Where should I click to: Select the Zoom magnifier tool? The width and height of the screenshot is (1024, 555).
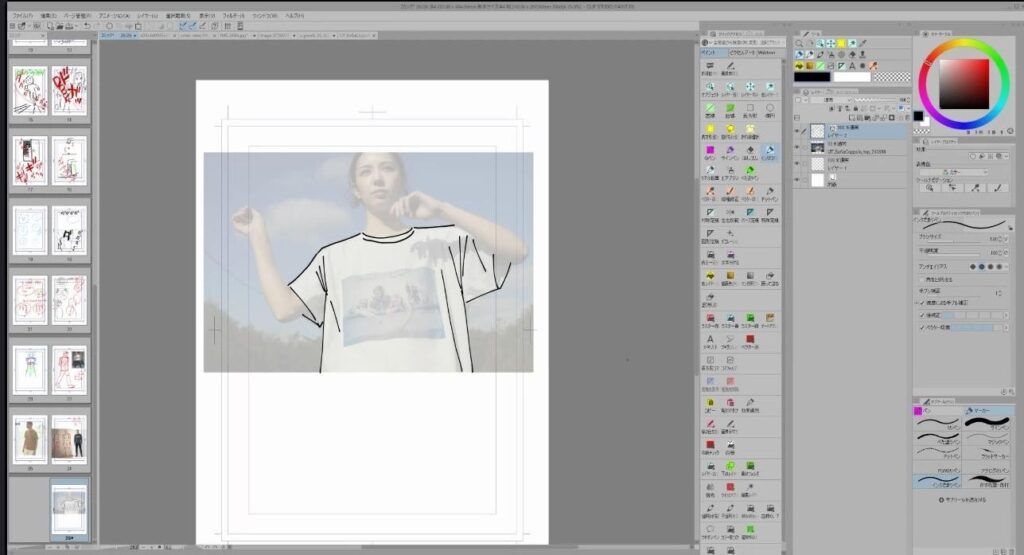pos(799,43)
